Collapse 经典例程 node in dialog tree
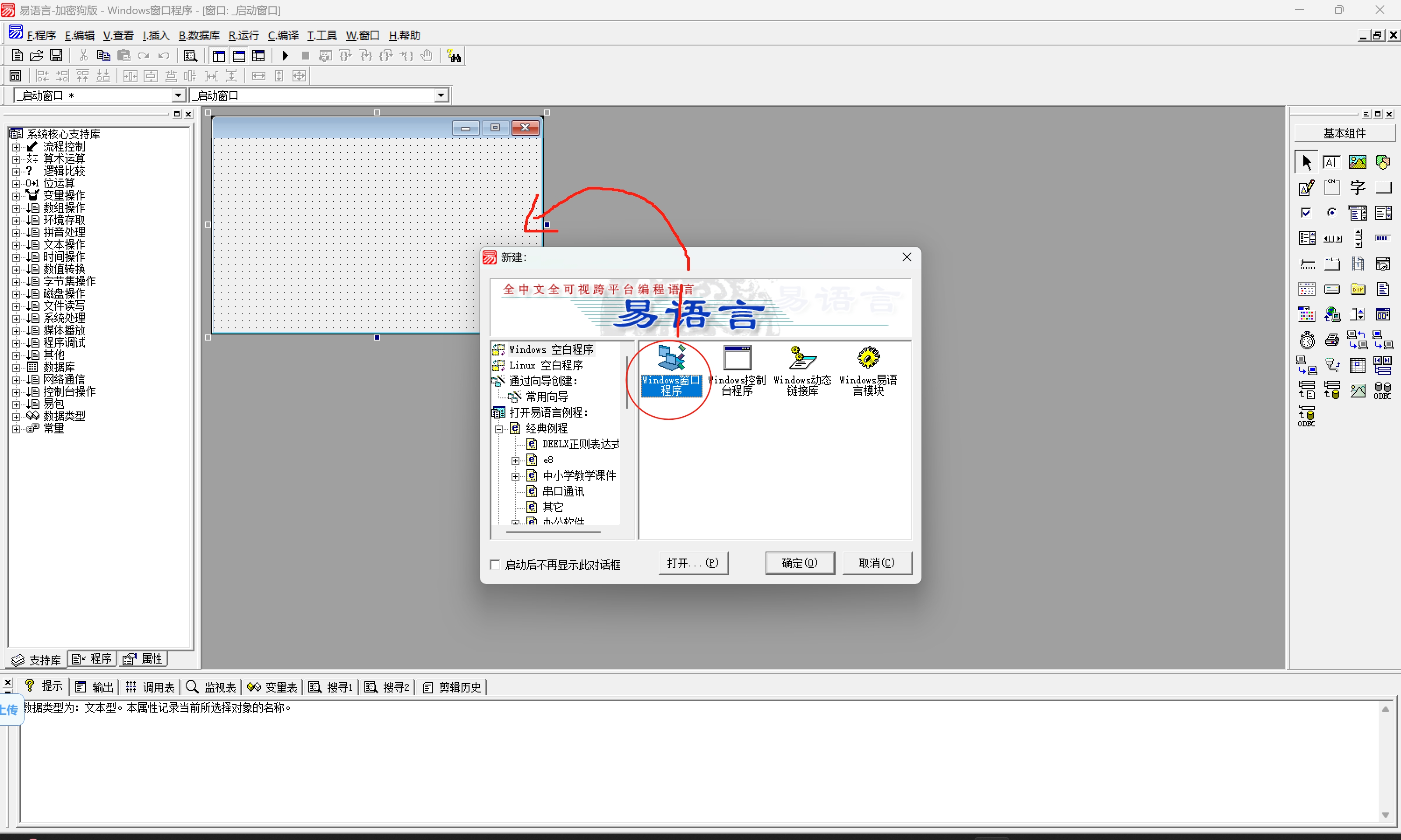 click(499, 429)
